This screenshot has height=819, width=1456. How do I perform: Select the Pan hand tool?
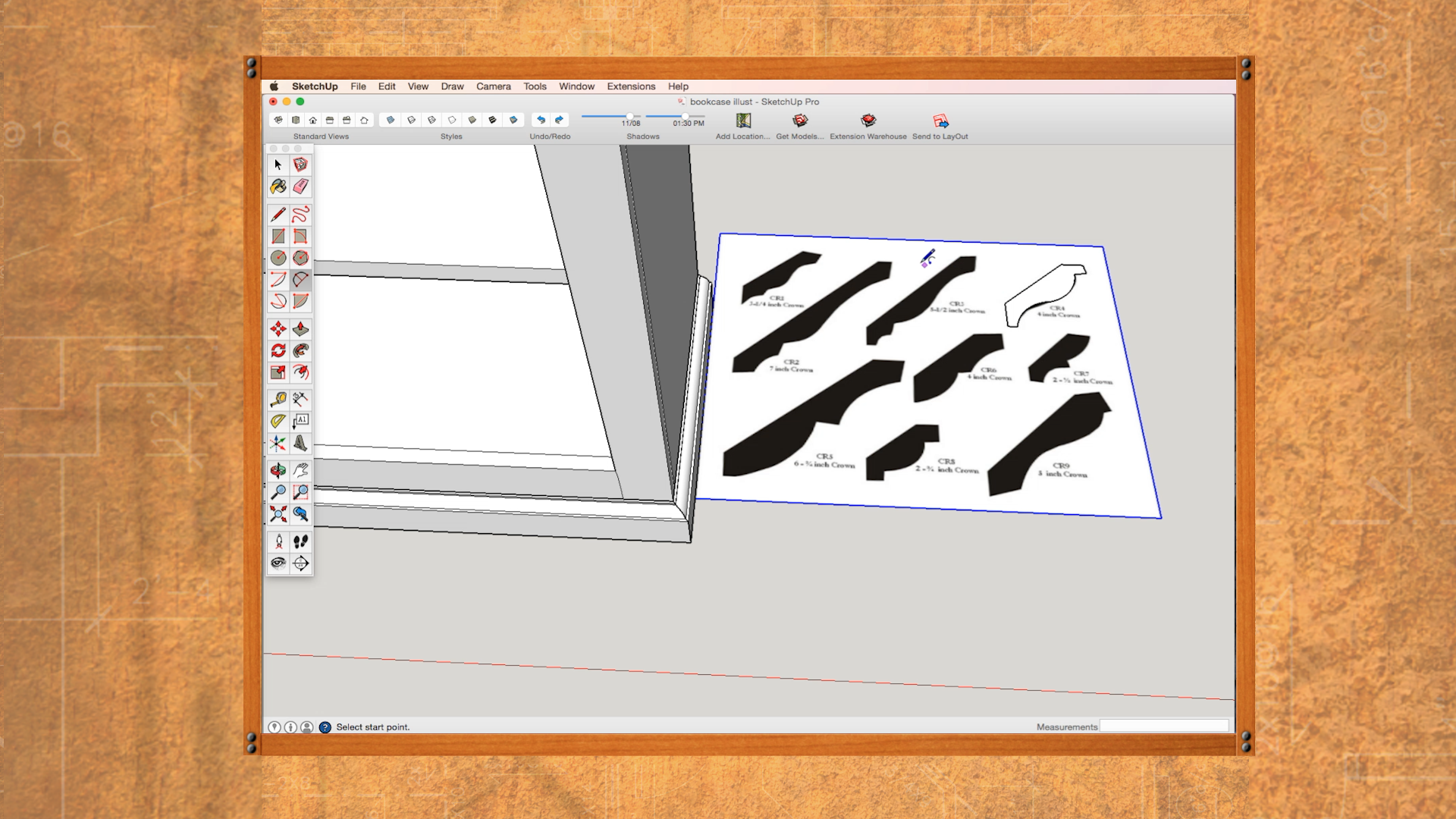(300, 470)
